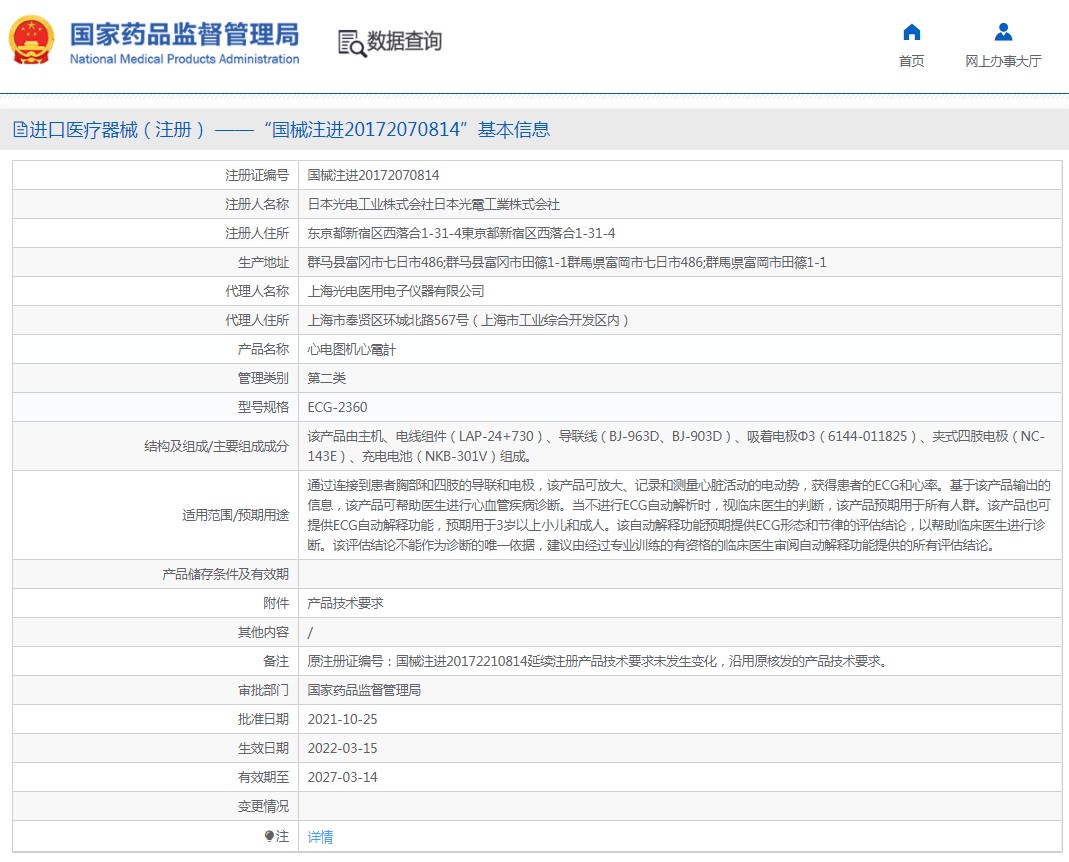Screen dimensions: 1069x862
Task: Select model value ECG-2360
Action: tap(337, 407)
